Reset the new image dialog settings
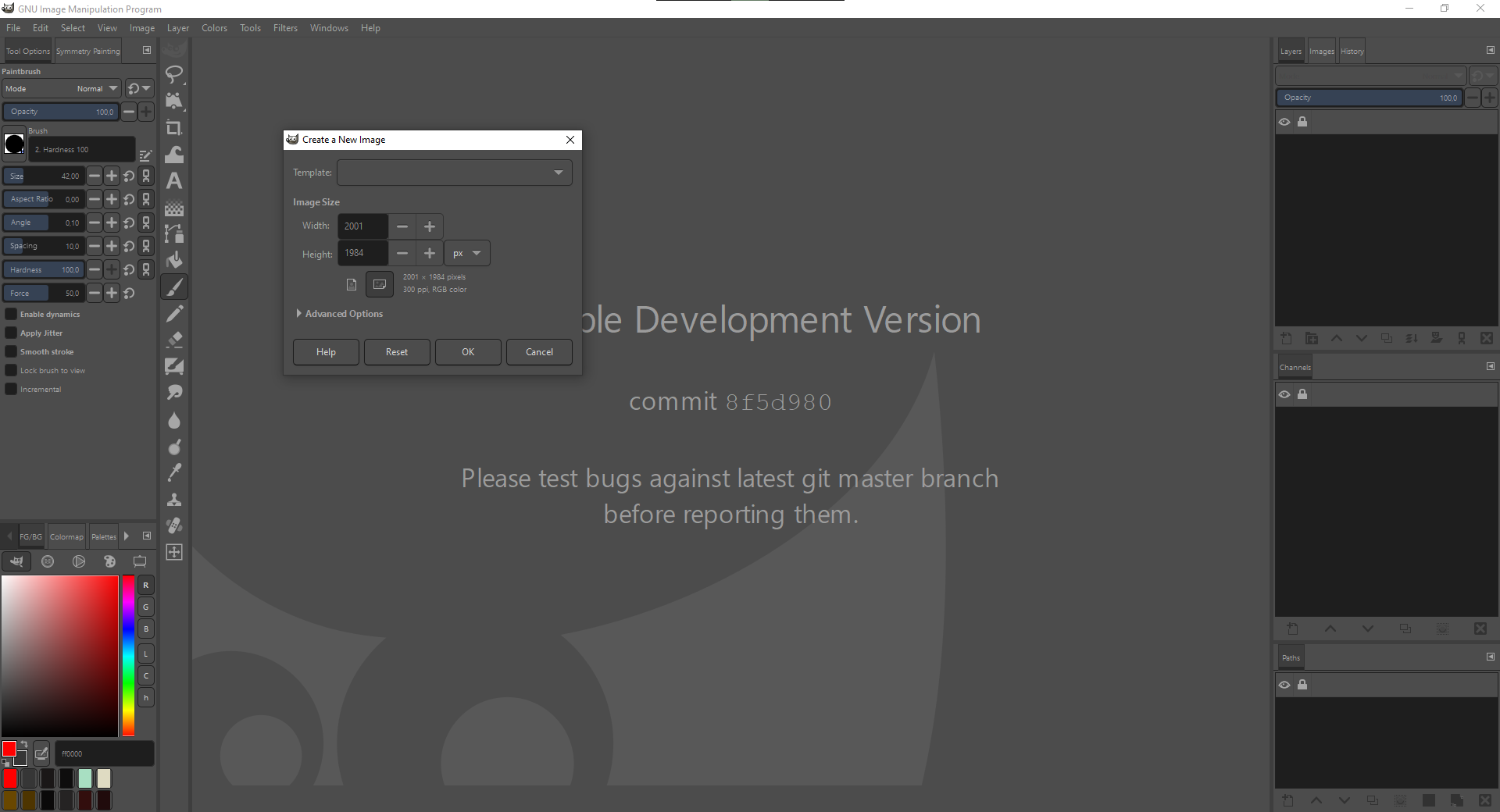Image resolution: width=1500 pixels, height=812 pixels. 396,352
